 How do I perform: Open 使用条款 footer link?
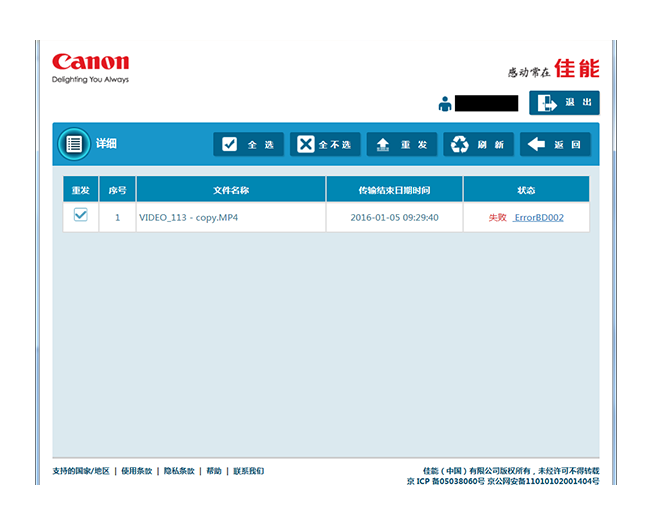coord(136,471)
